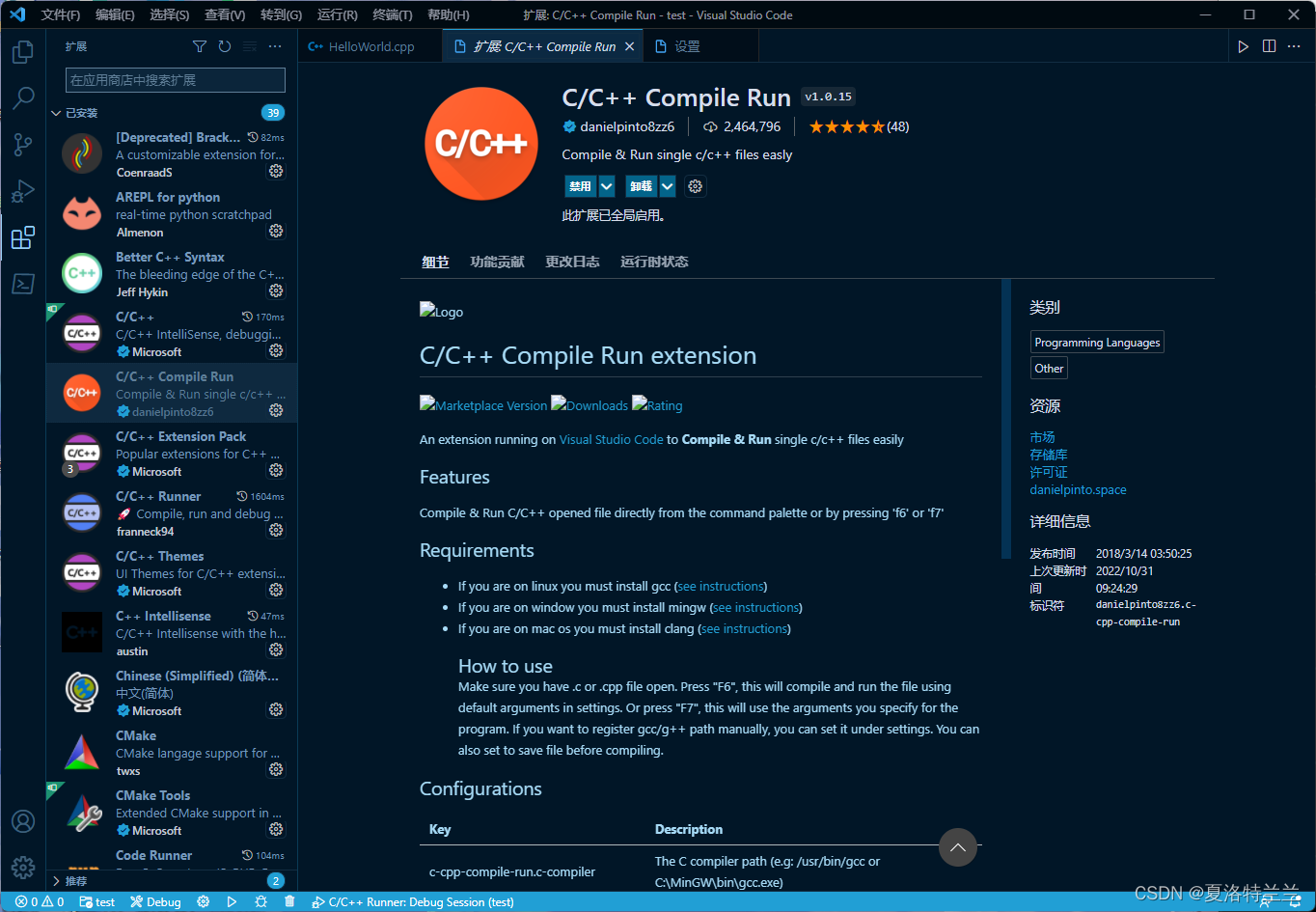
Task: Open the linux 'see instructions' link
Action: 721,586
